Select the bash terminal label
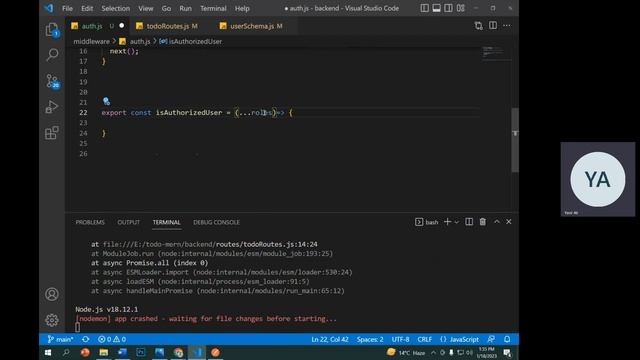This screenshot has width=640, height=360. [x=427, y=222]
